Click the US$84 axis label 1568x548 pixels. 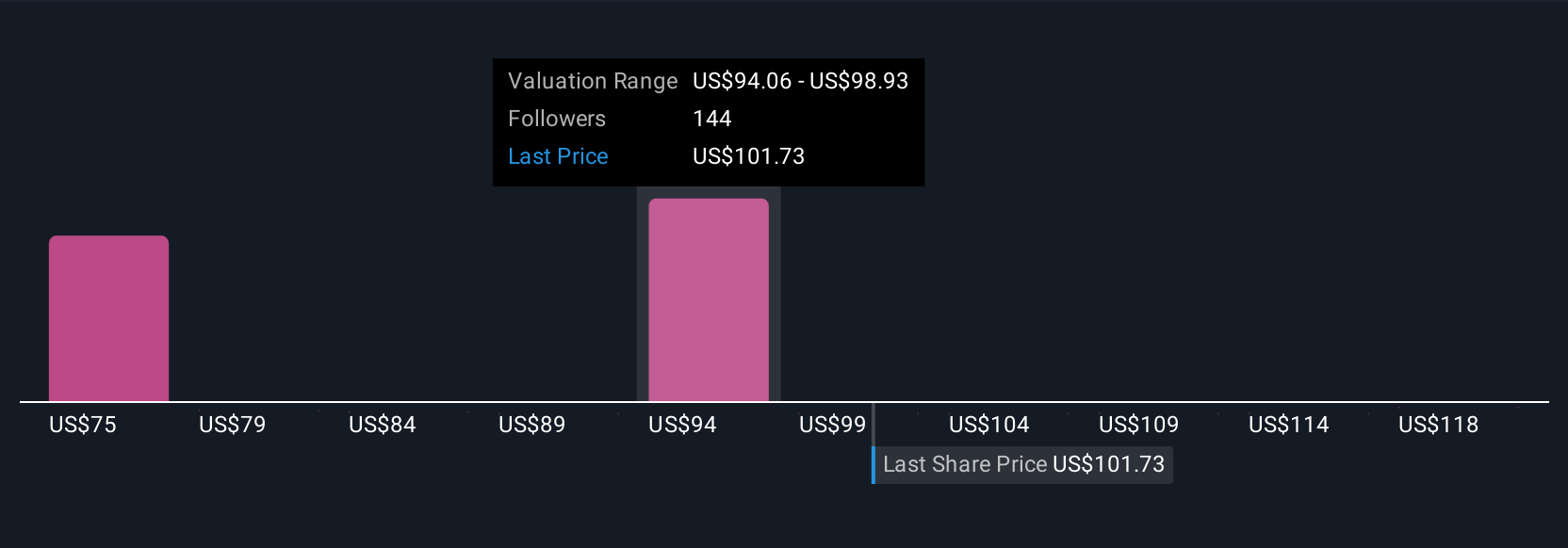coord(383,425)
